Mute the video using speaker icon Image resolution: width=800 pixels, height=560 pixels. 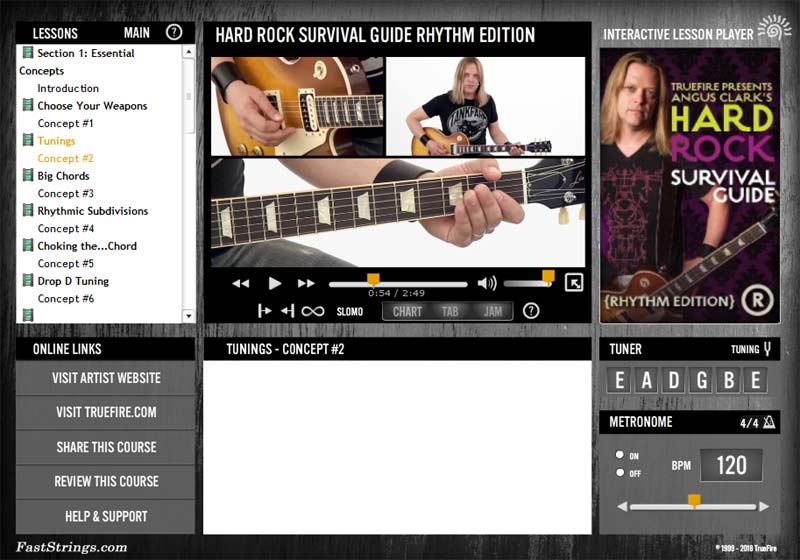(487, 283)
